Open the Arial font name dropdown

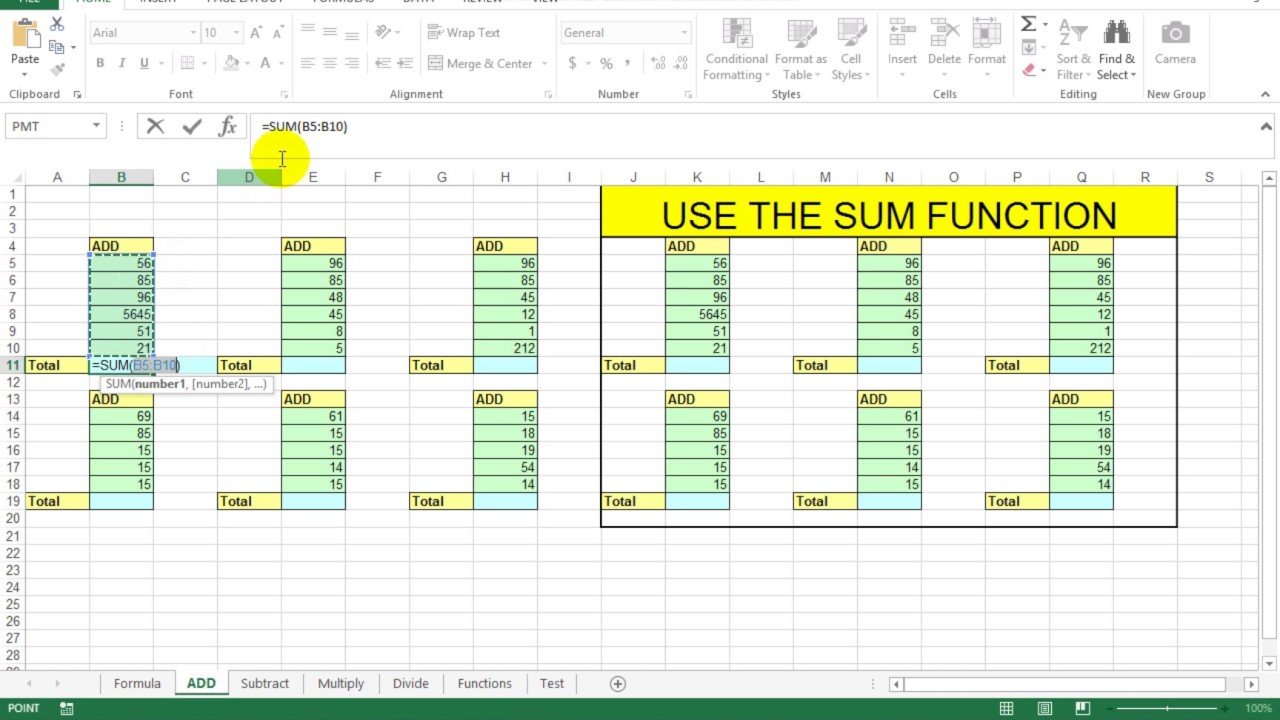click(193, 33)
